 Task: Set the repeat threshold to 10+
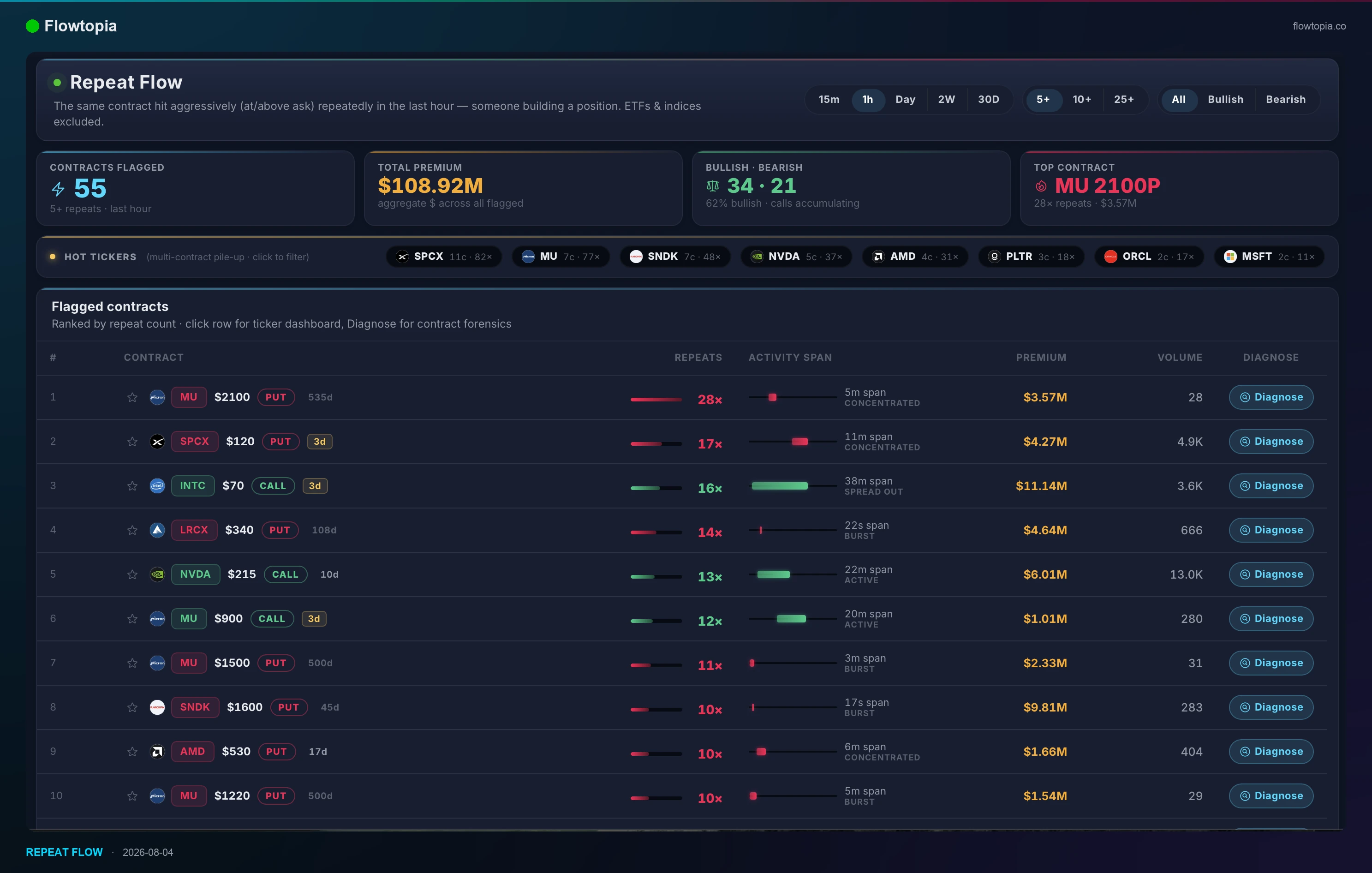pos(1082,100)
